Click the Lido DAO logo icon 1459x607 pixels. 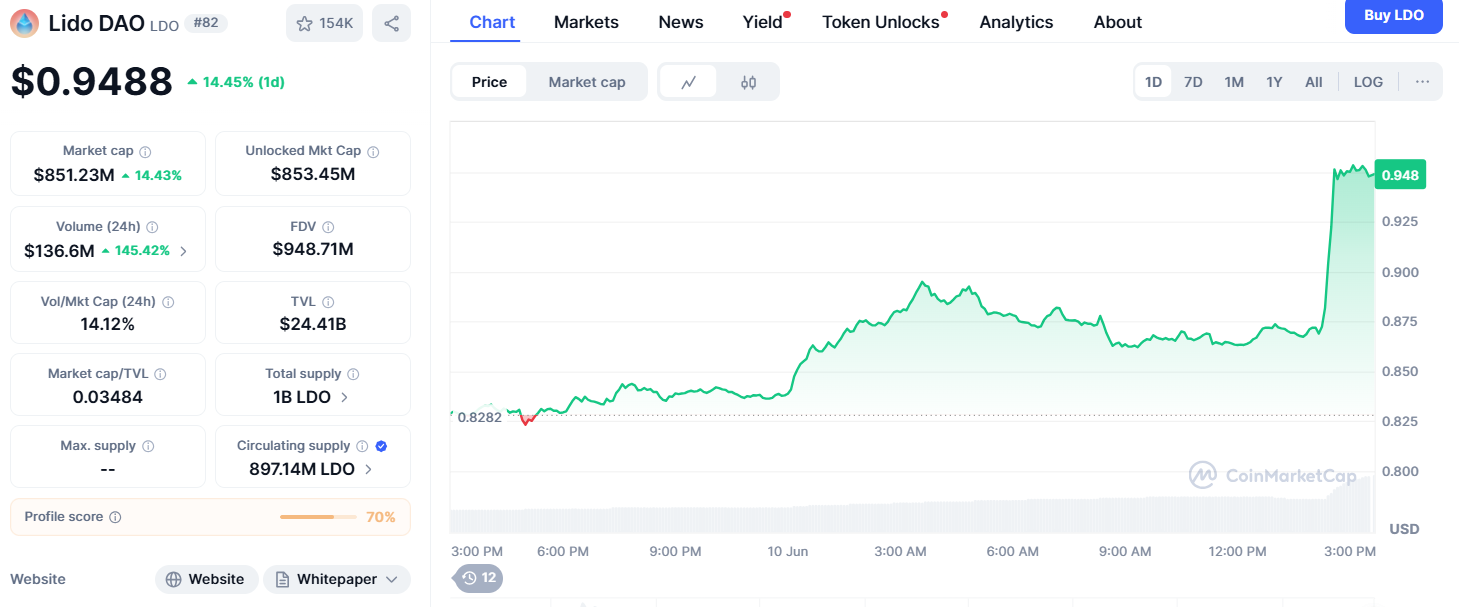(24, 23)
